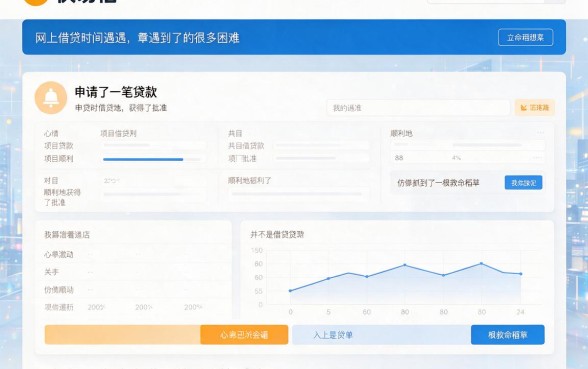Click the 150 y-axis label of the chart
The image size is (588, 369).
coord(257,250)
